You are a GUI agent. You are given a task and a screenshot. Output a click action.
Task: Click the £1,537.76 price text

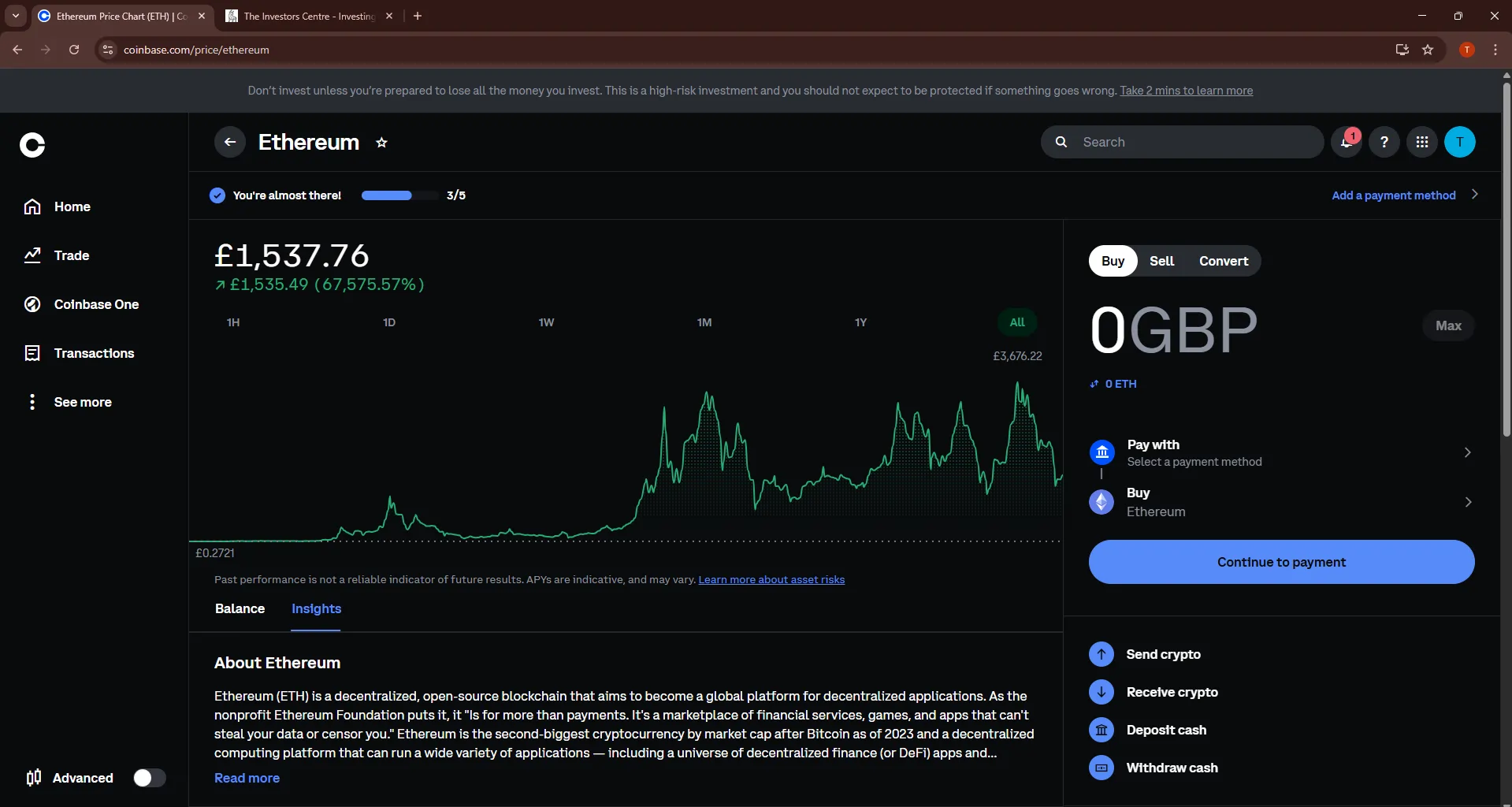(292, 255)
